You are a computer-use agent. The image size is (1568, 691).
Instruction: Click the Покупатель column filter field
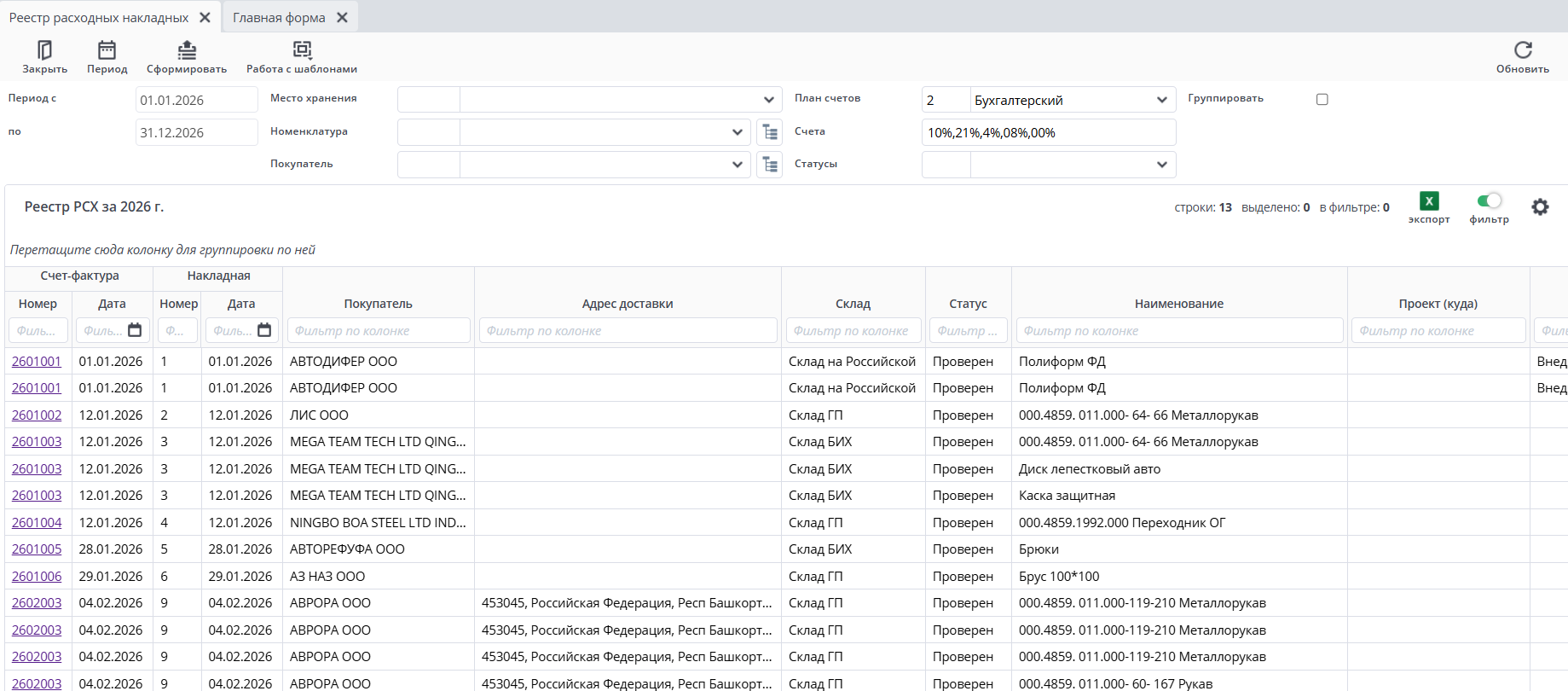pyautogui.click(x=378, y=331)
